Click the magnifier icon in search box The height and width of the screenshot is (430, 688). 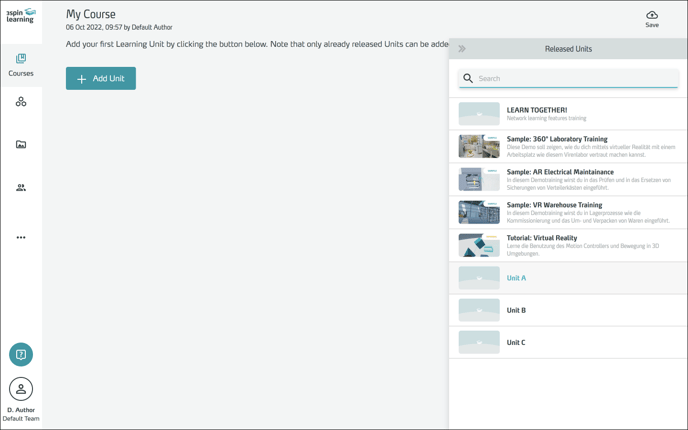point(468,78)
